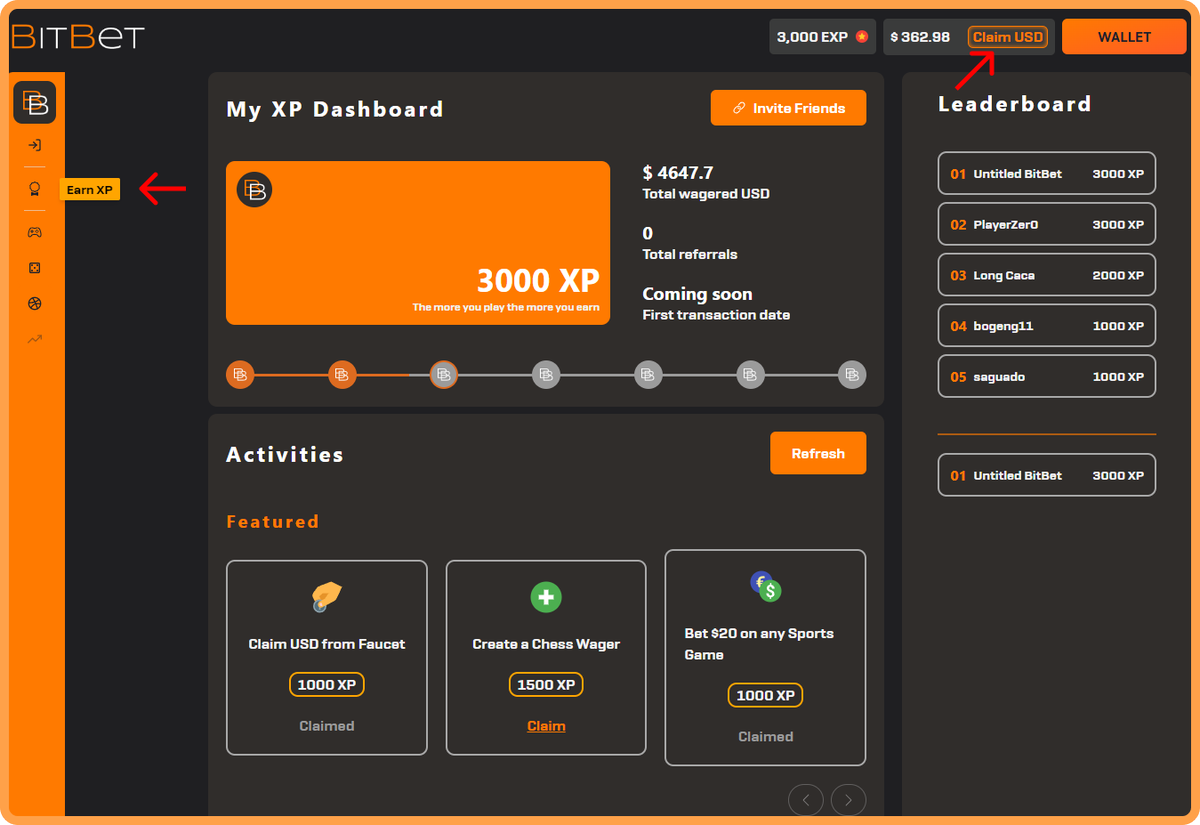Click the Total referrals label
1200x825 pixels.
(690, 254)
